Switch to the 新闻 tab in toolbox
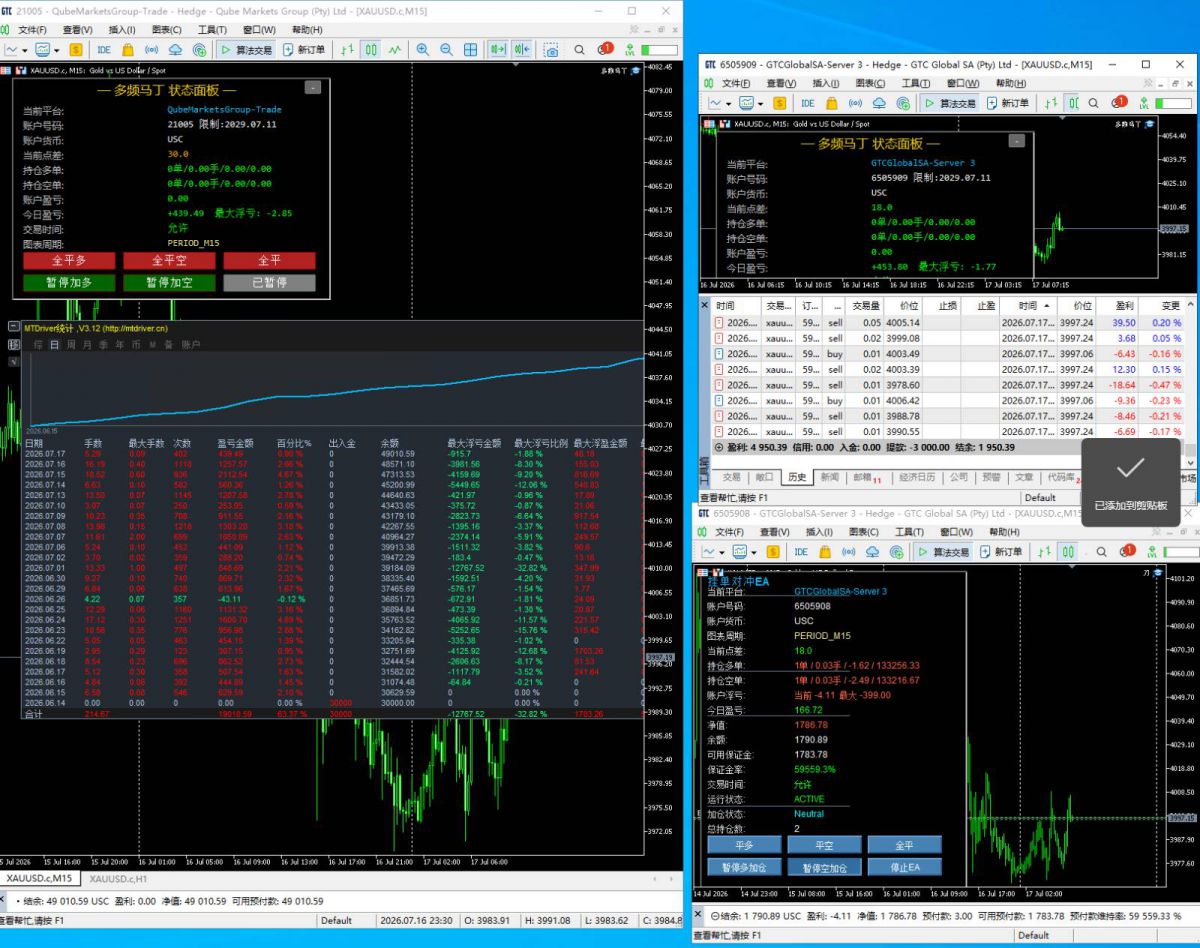Image resolution: width=1200 pixels, height=948 pixels. (830, 477)
